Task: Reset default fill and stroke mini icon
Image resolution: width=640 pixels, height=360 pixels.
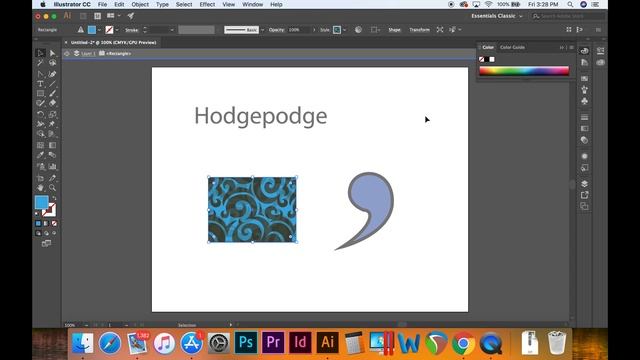Action: click(x=37, y=213)
